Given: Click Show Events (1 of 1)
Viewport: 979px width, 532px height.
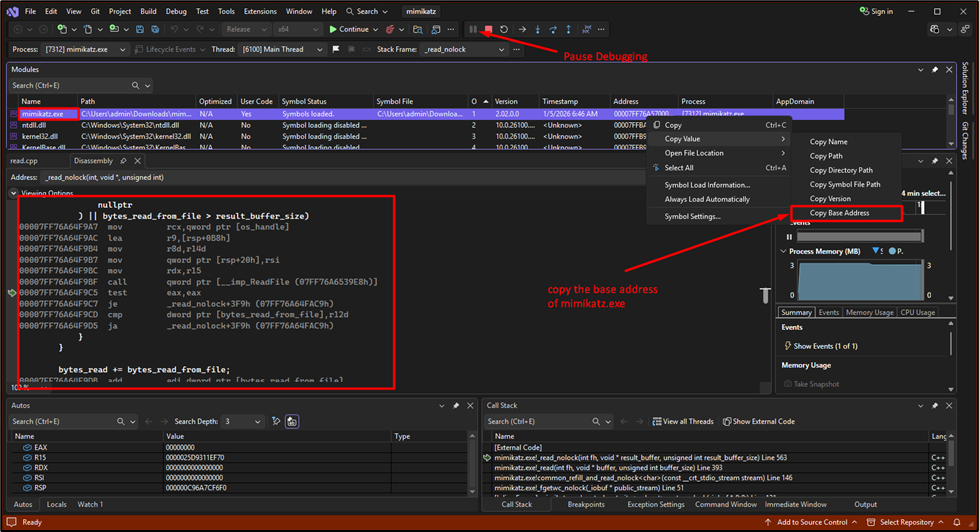Looking at the screenshot, I should coord(820,346).
